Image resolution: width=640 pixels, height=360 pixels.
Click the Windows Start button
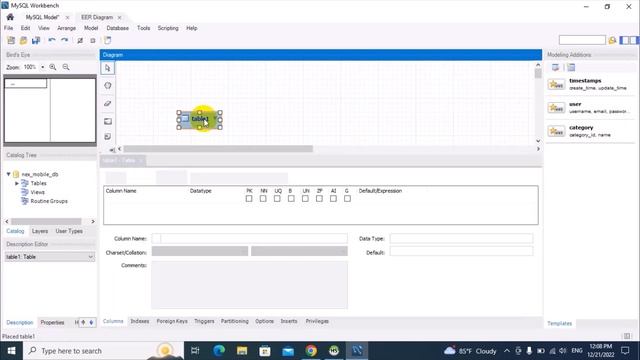coord(11,351)
